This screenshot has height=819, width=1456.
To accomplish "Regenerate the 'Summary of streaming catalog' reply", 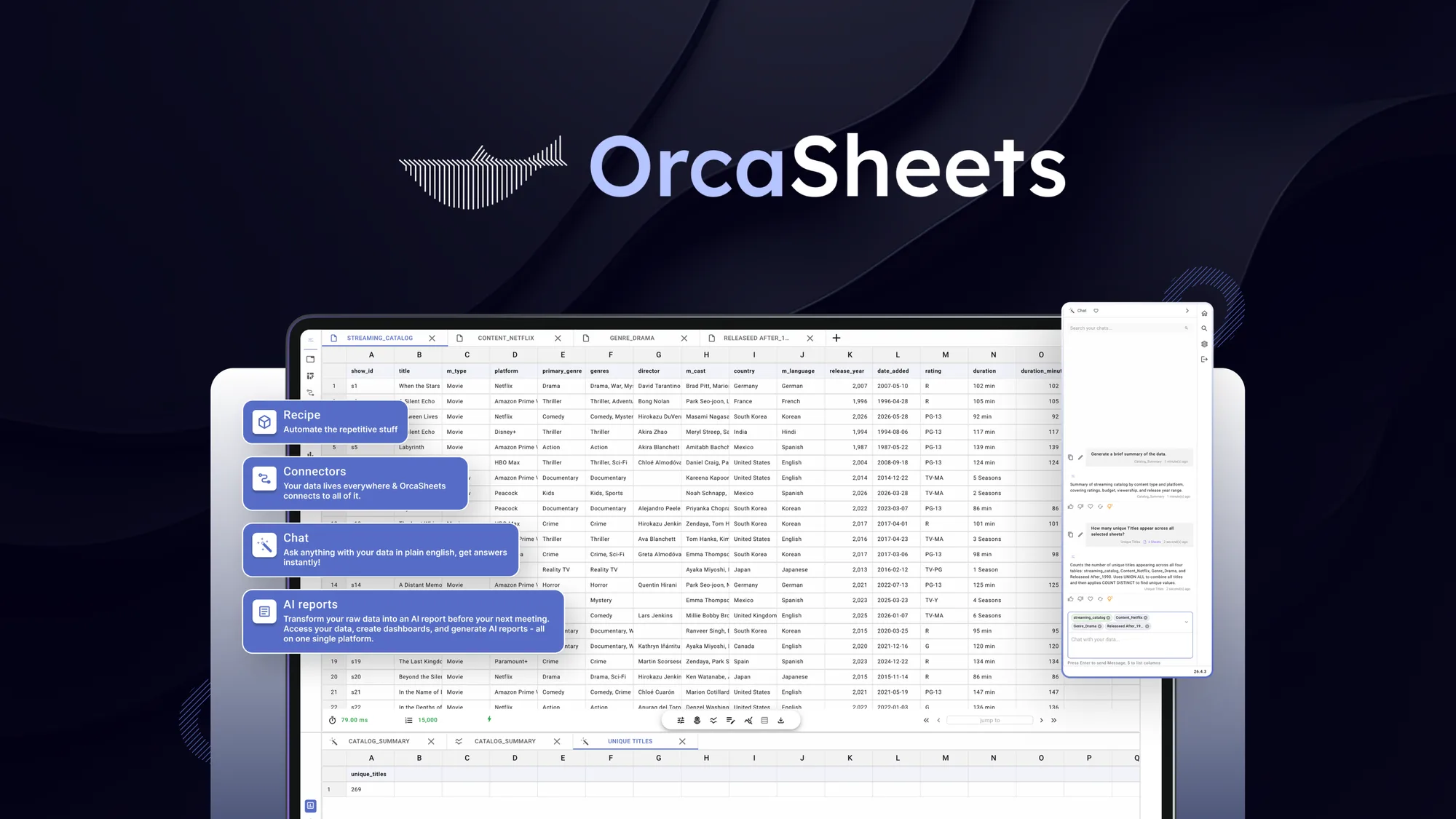I will point(1100,507).
